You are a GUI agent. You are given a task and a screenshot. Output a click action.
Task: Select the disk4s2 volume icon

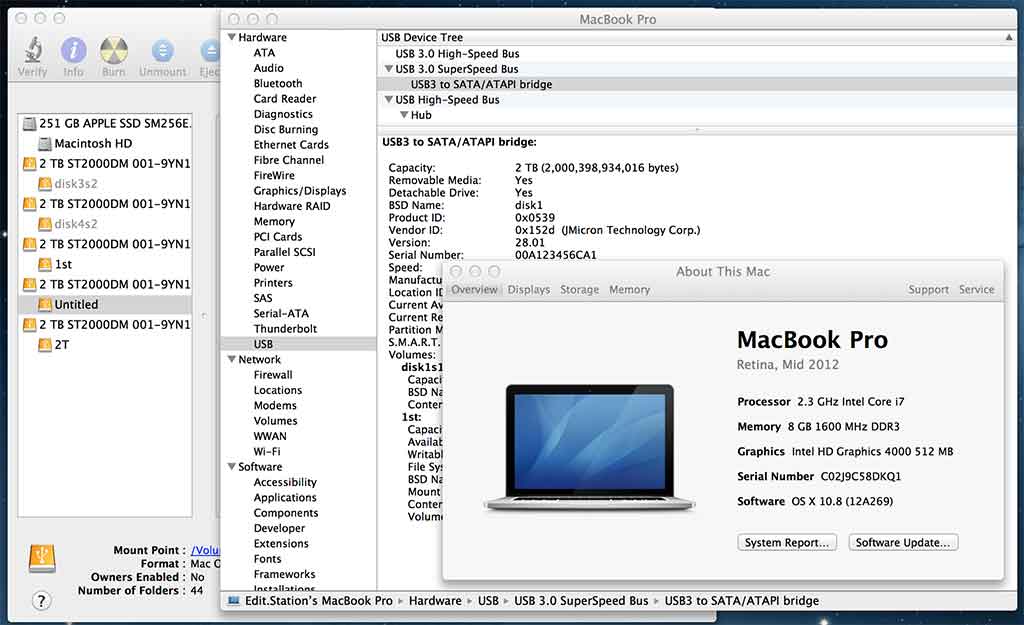(x=44, y=224)
